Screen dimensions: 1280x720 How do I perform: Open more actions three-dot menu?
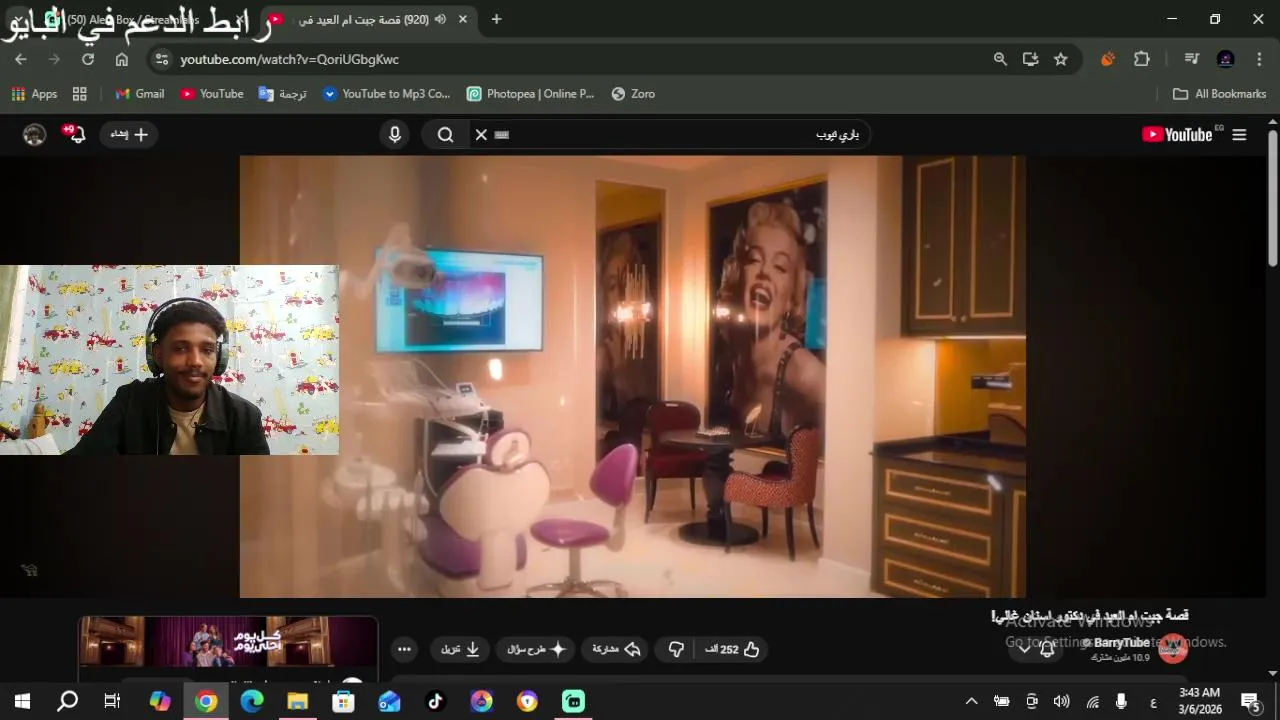pyautogui.click(x=404, y=650)
